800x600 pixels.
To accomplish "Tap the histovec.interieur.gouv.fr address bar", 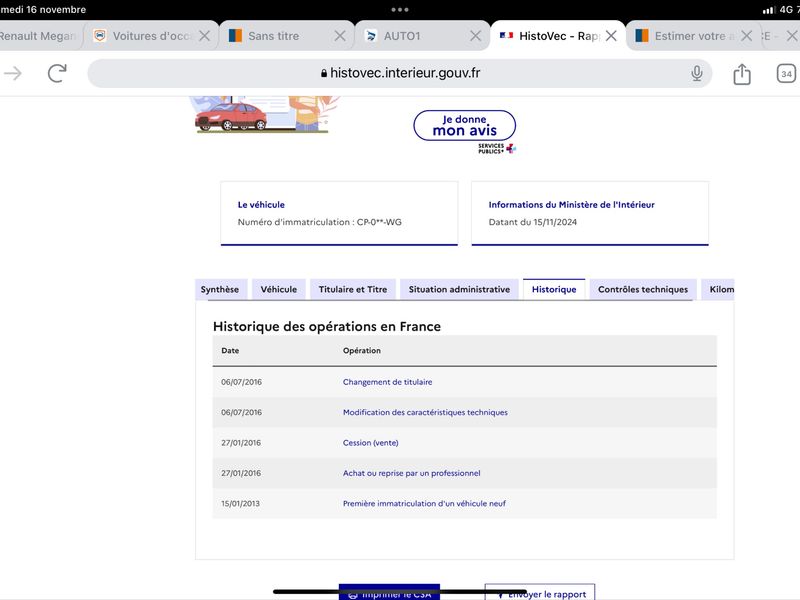I will point(399,73).
